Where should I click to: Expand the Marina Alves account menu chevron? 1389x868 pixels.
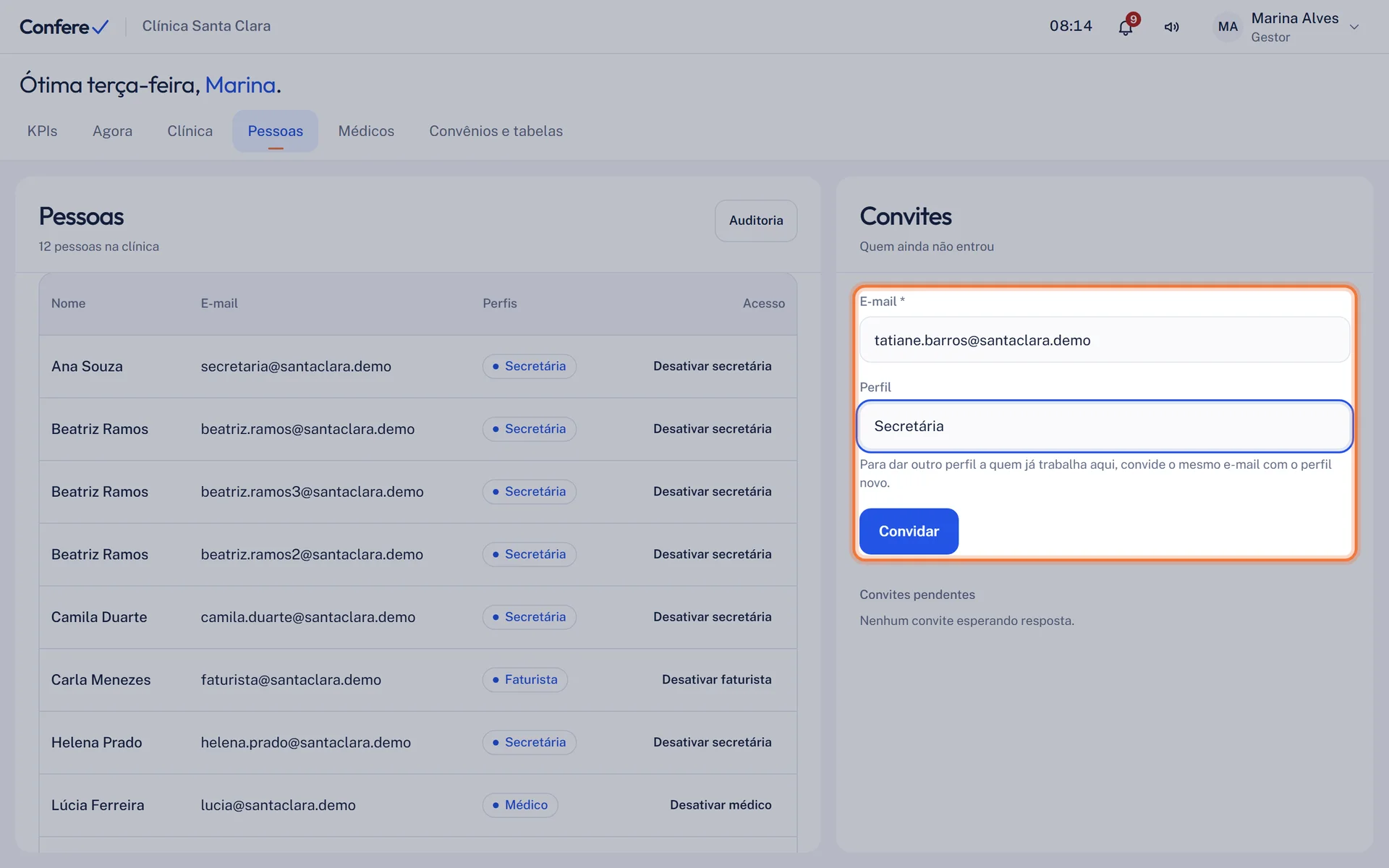pos(1354,27)
